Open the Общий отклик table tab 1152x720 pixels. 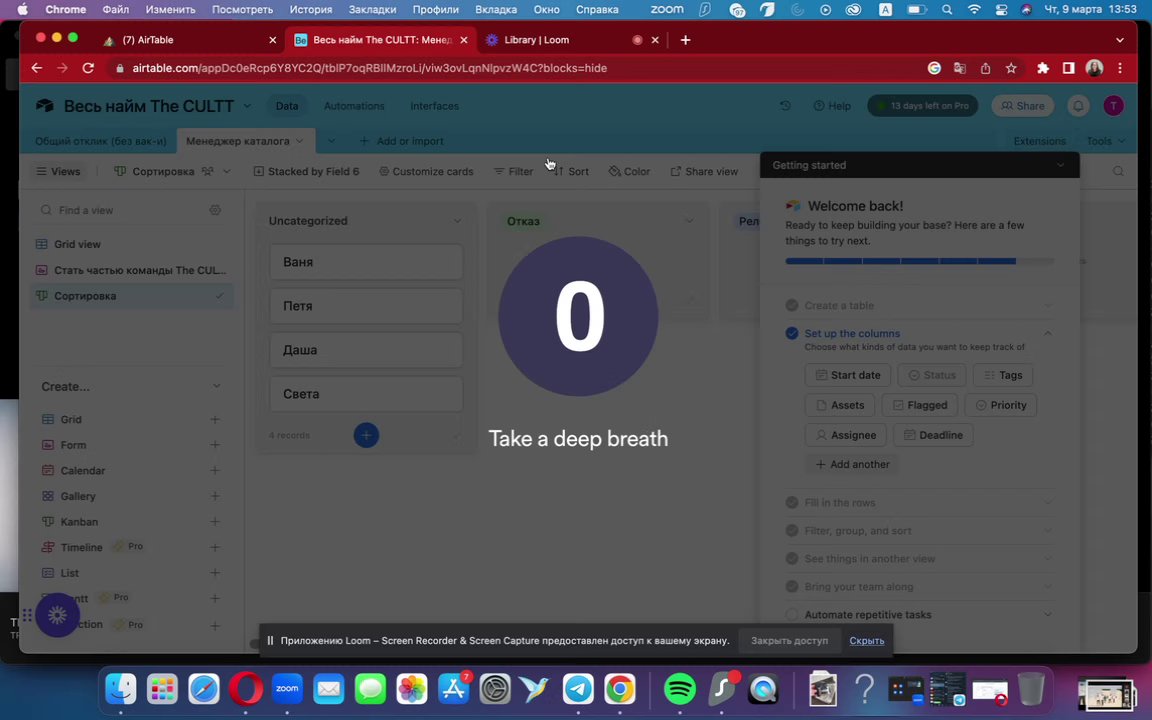coord(101,141)
